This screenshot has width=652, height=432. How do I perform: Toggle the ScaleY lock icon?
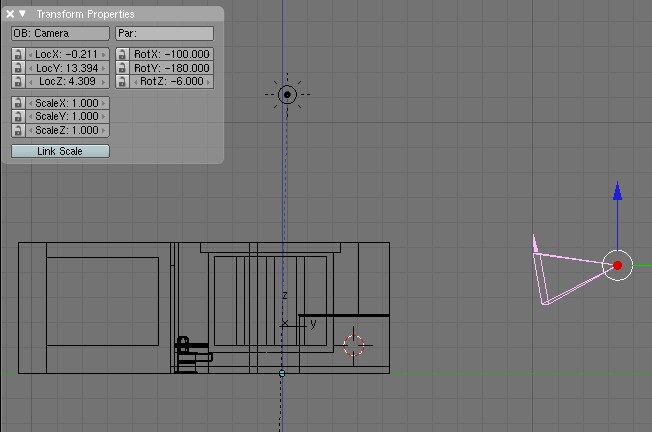(x=18, y=116)
